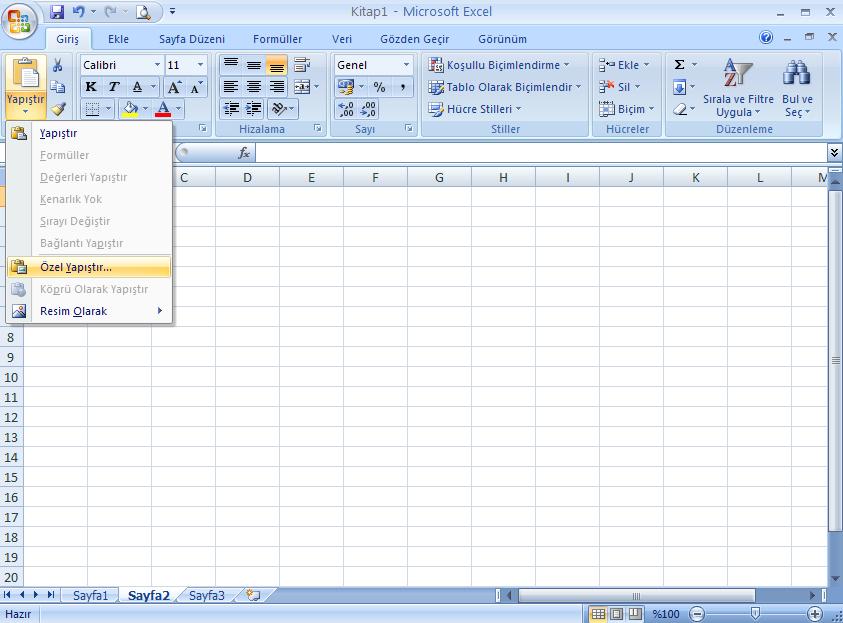Switch to Page Break Preview in status bar
The height and width of the screenshot is (623, 843).
tap(635, 613)
